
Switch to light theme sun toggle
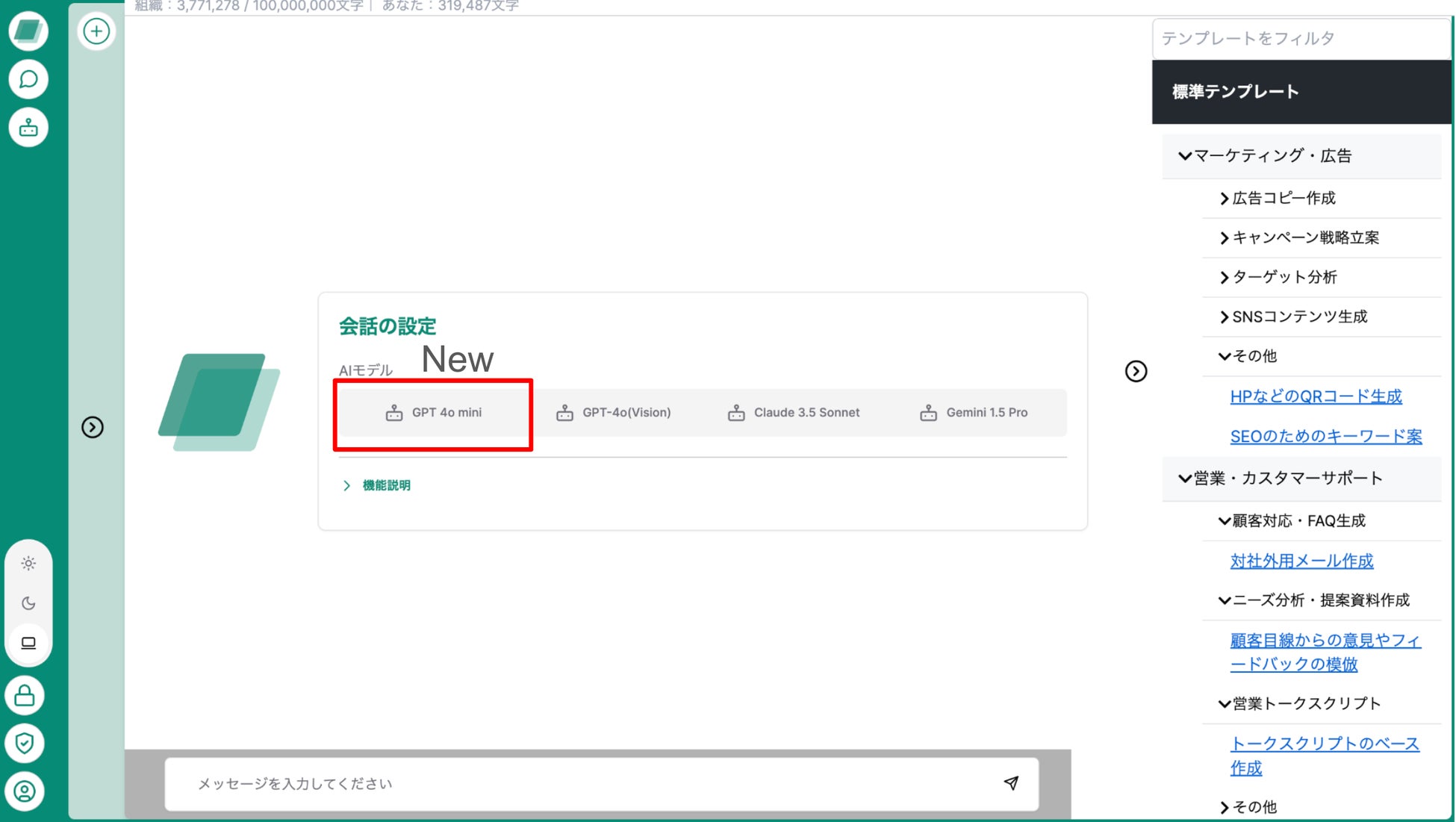pos(28,564)
